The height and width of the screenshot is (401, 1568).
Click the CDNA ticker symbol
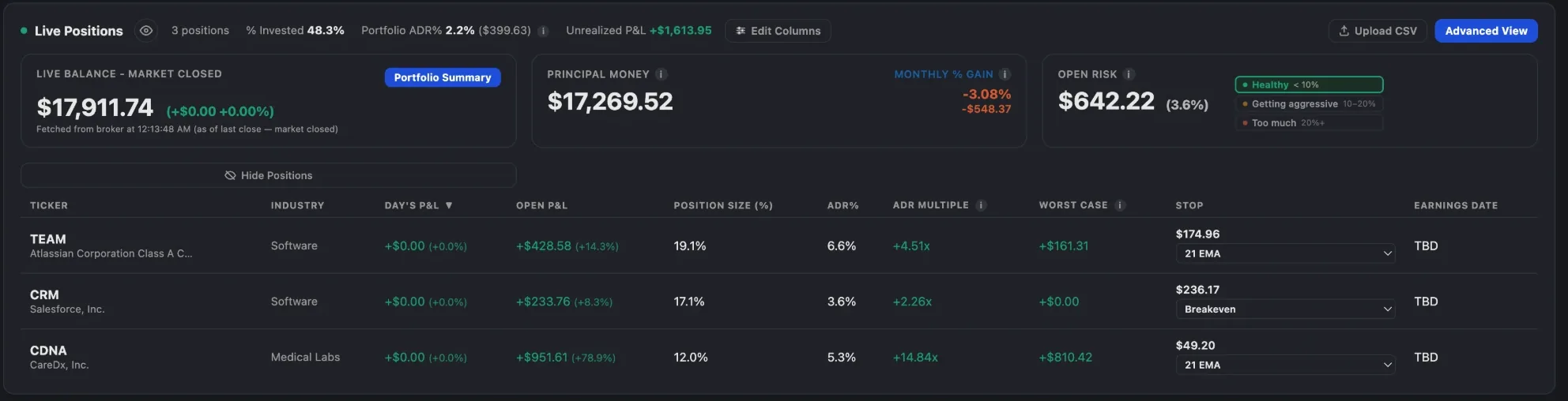coord(48,350)
